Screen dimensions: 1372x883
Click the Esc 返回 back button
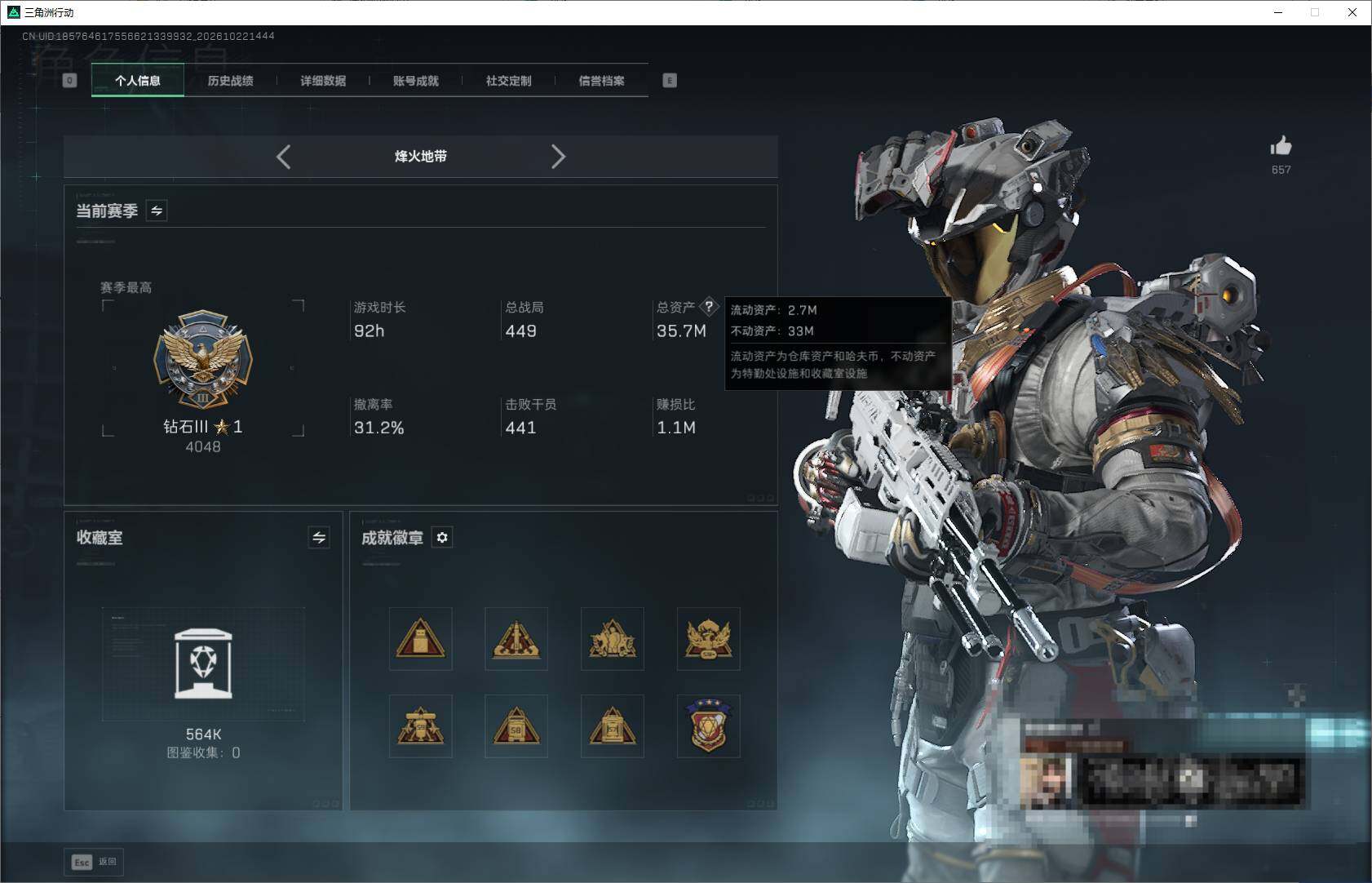click(x=94, y=862)
